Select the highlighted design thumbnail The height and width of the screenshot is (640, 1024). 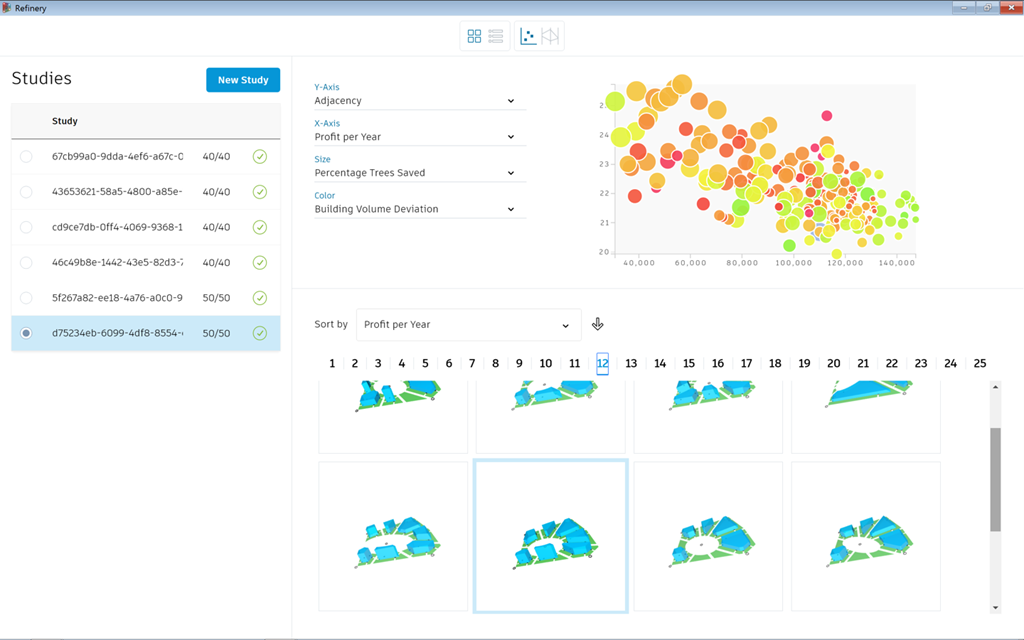pyautogui.click(x=551, y=535)
